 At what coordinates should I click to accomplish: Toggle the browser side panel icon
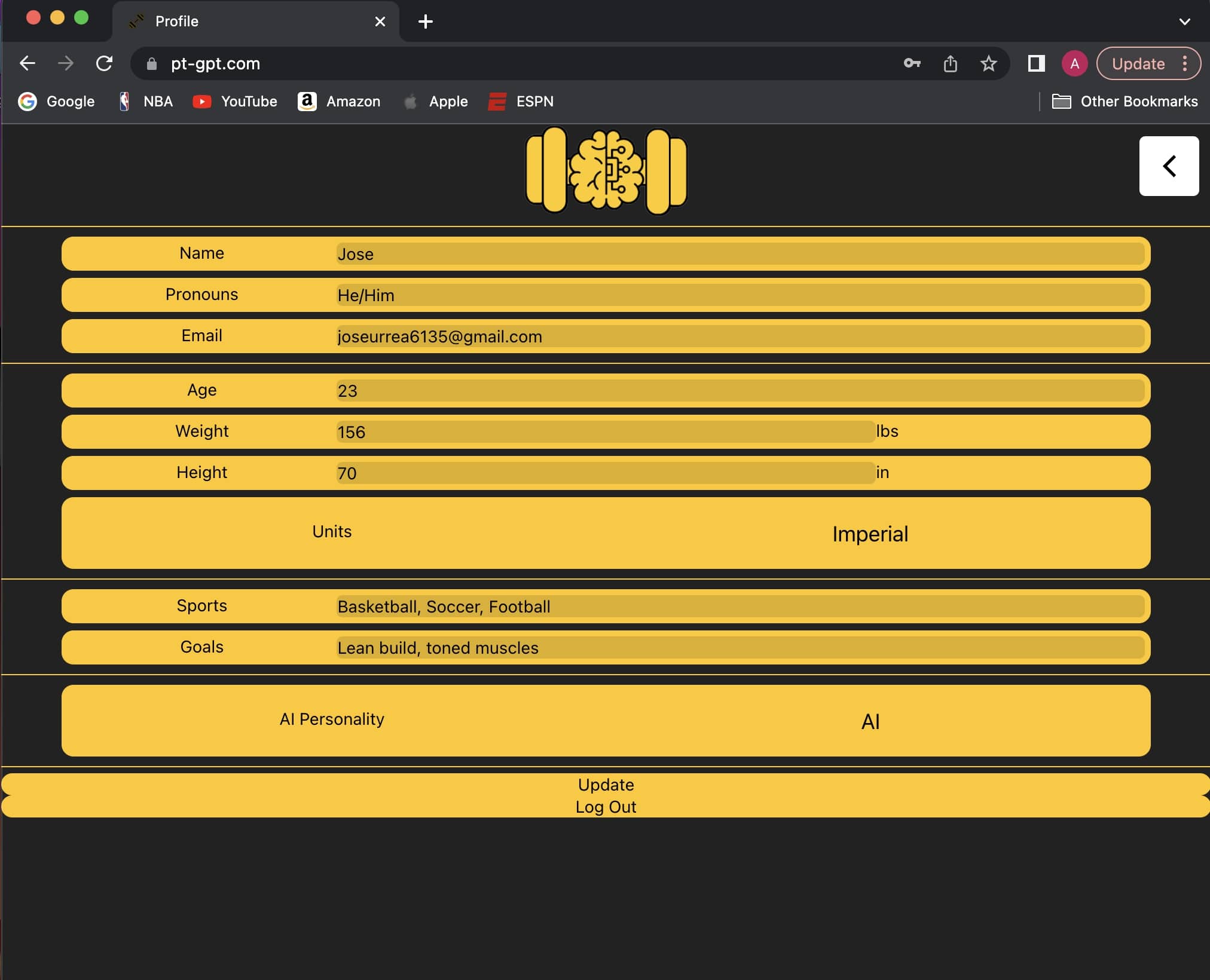coord(1036,63)
